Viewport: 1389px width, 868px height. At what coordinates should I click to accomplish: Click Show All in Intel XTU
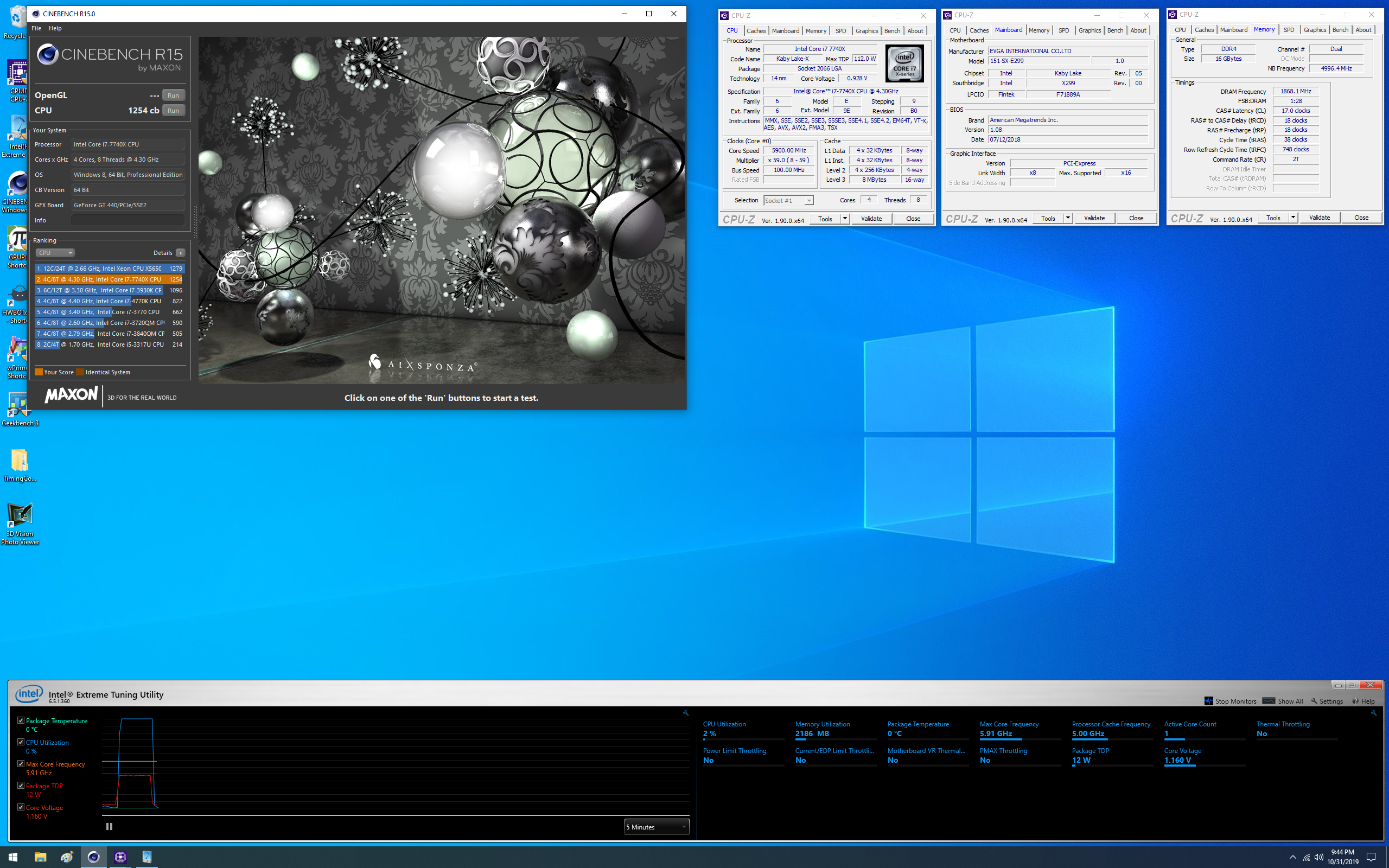coord(1283,701)
